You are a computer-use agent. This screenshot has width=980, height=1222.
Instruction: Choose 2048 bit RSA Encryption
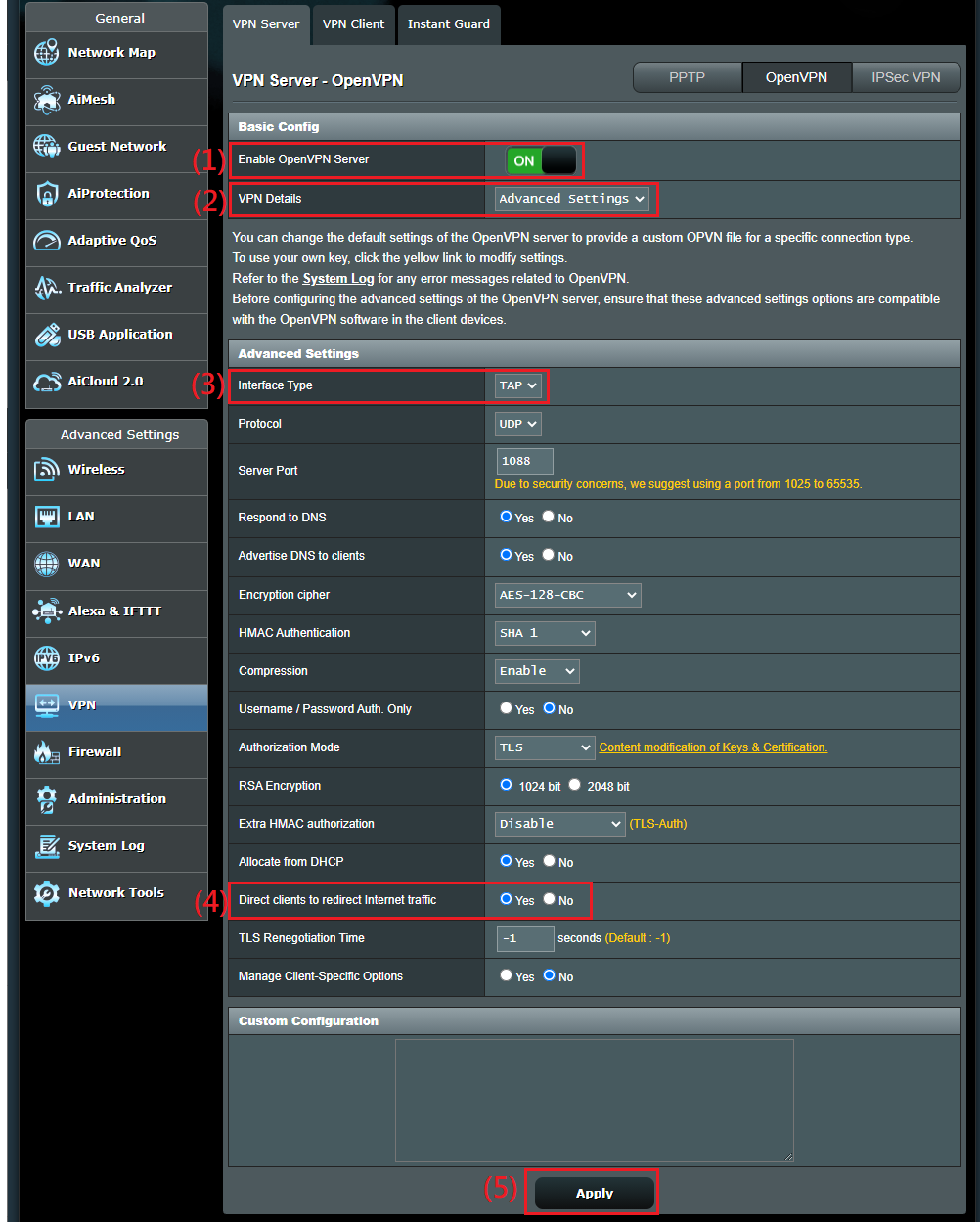click(x=575, y=785)
